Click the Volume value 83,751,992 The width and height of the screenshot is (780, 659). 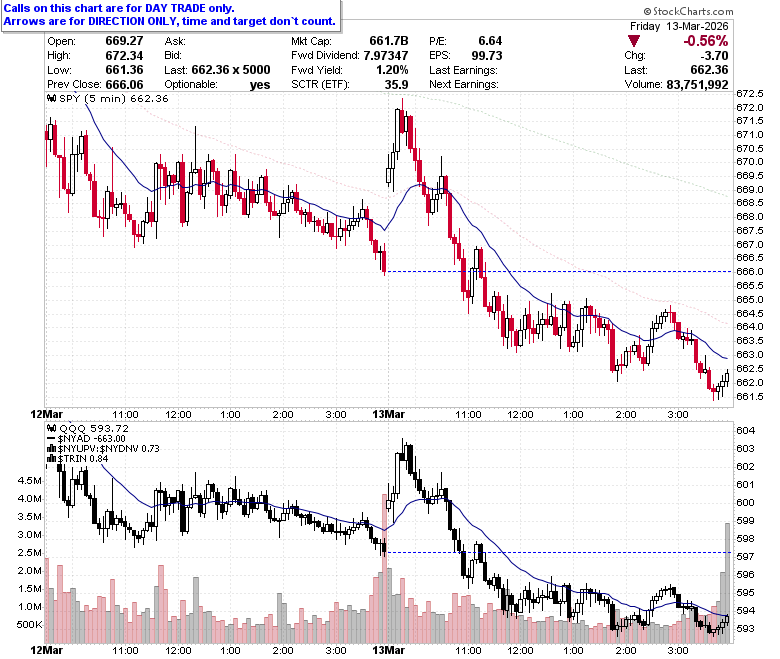(697, 85)
